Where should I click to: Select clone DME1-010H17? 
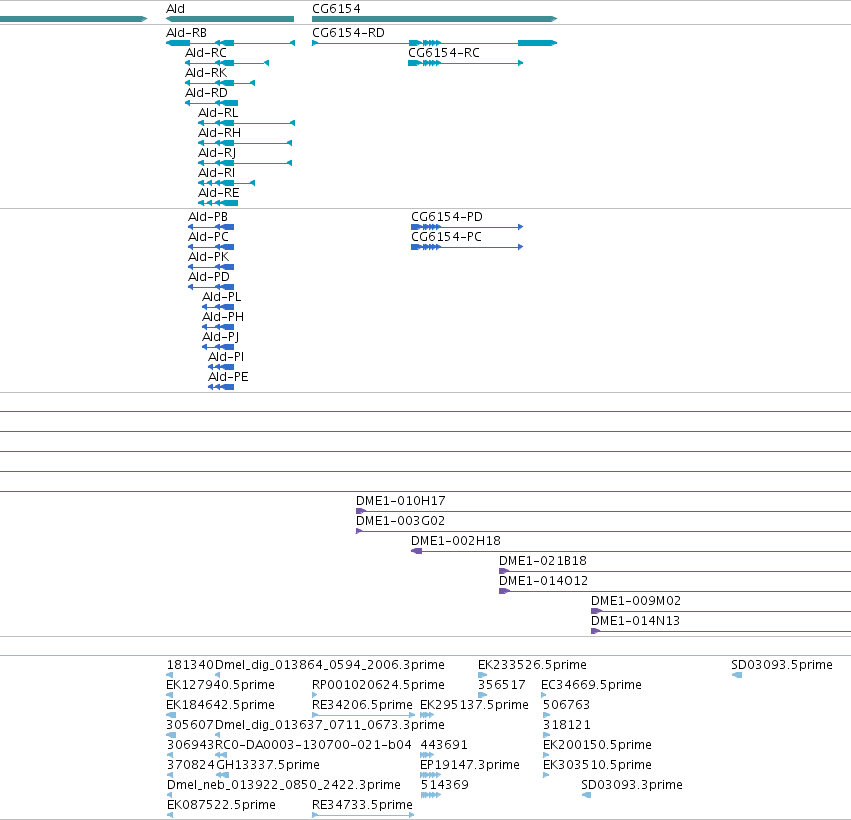click(401, 501)
